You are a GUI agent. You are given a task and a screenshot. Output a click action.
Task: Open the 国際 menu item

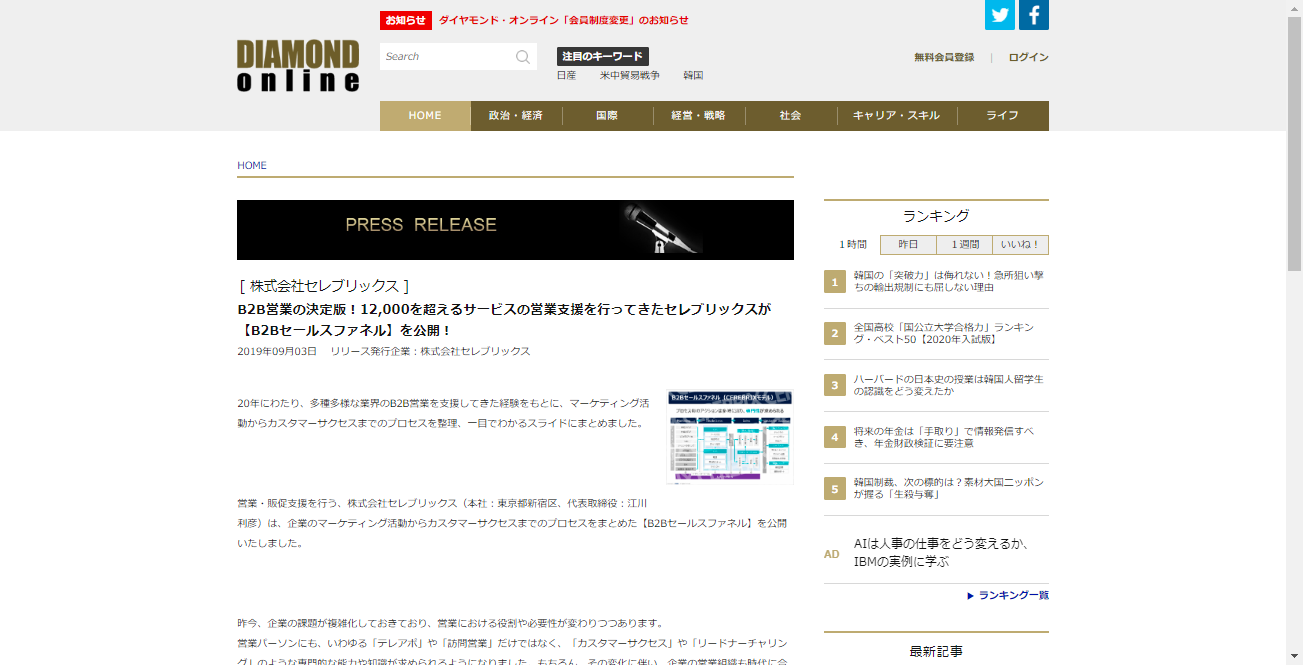607,116
